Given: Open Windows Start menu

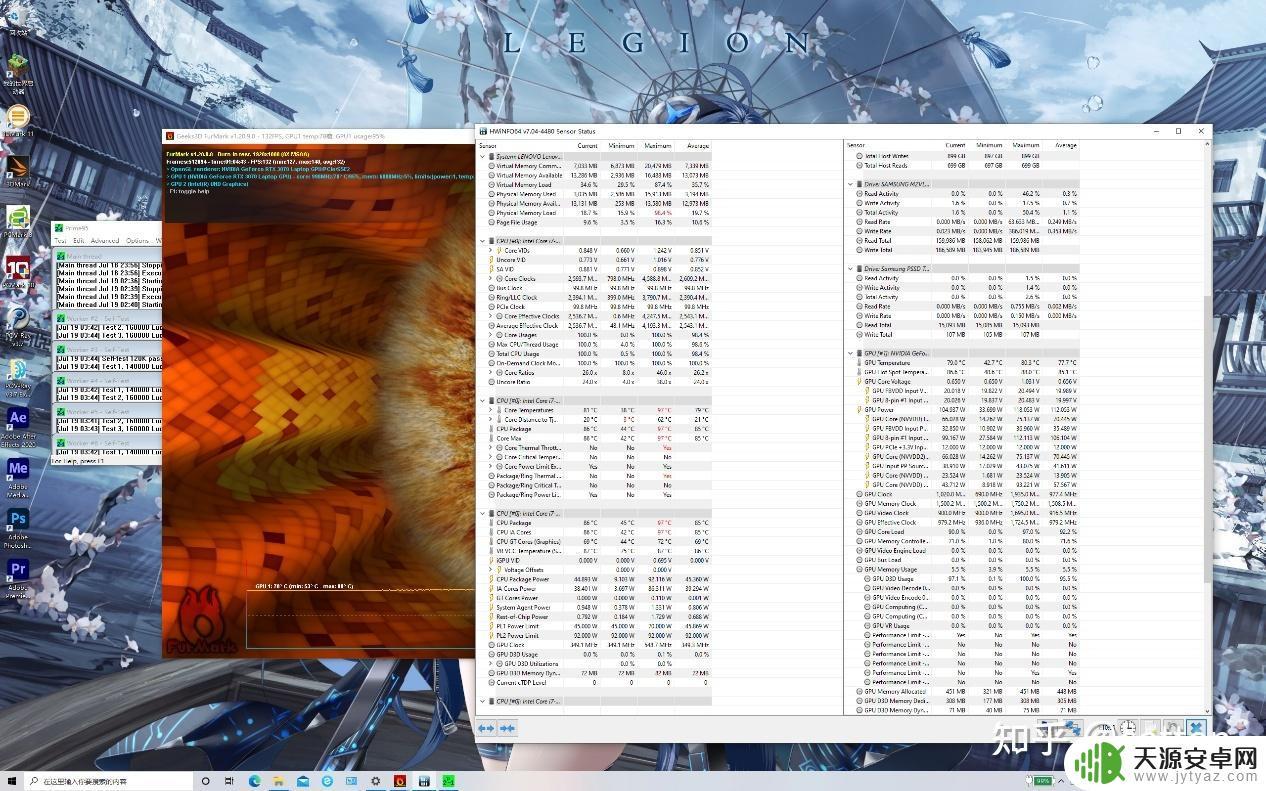Looking at the screenshot, I should [13, 780].
